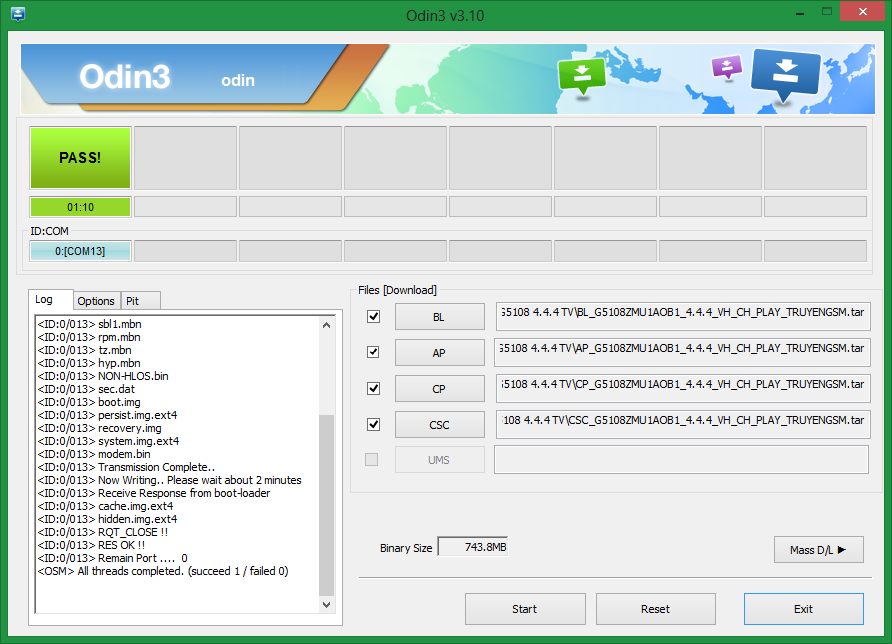The width and height of the screenshot is (892, 644).
Task: Click log line 'system.img.ext4'
Action: [108, 441]
